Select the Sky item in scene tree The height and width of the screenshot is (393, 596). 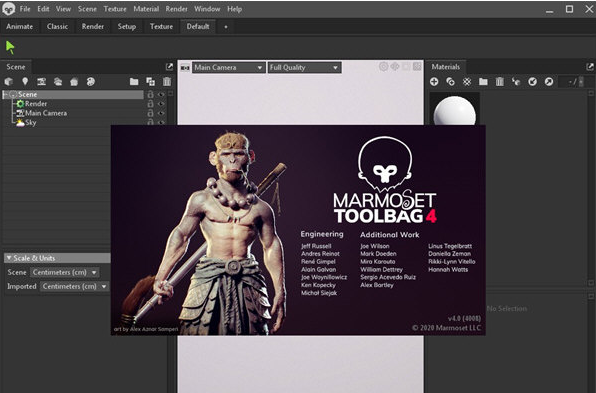tap(31, 122)
